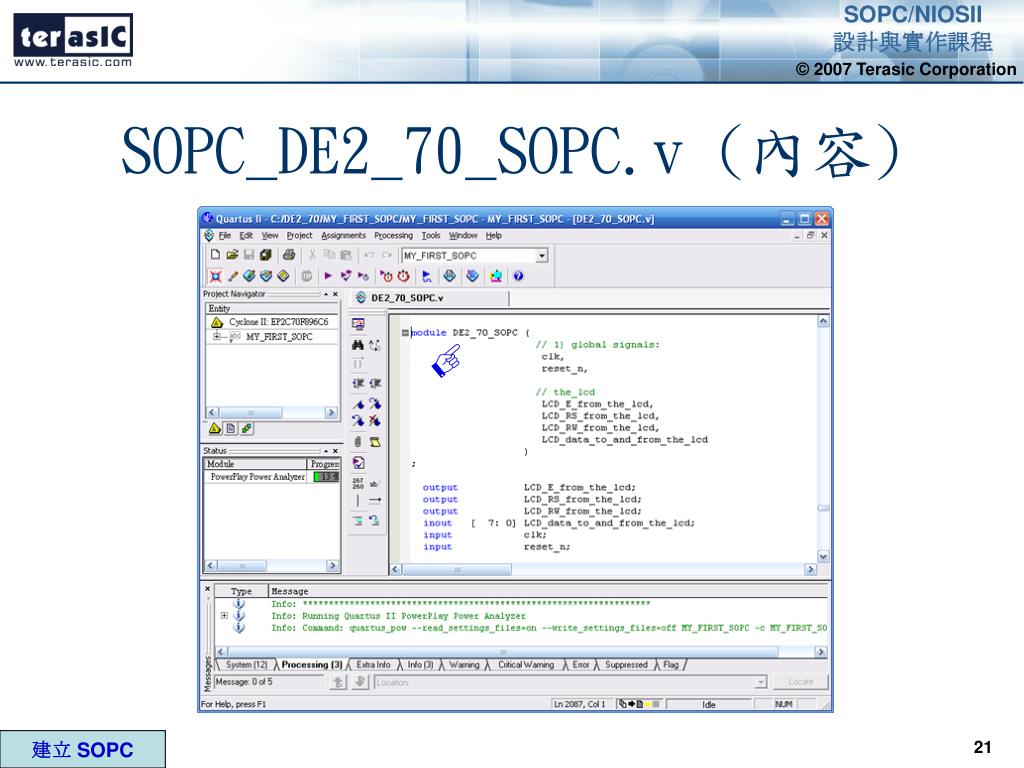Open the Help menu

point(494,235)
